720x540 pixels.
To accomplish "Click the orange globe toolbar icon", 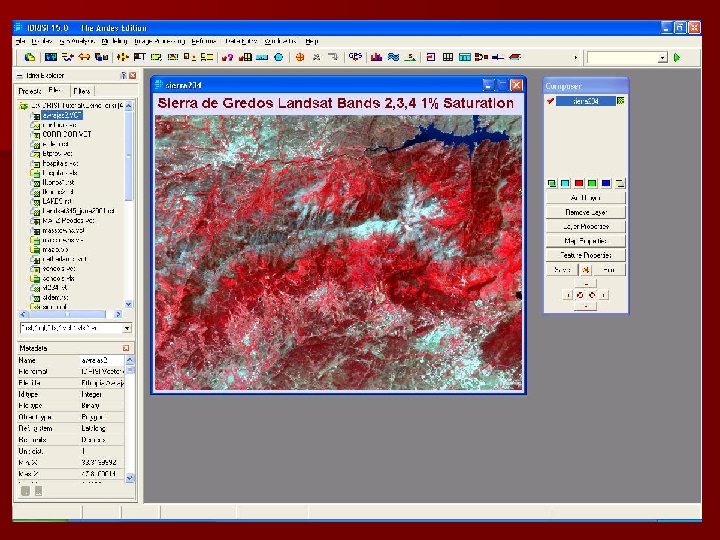I will click(x=300, y=57).
